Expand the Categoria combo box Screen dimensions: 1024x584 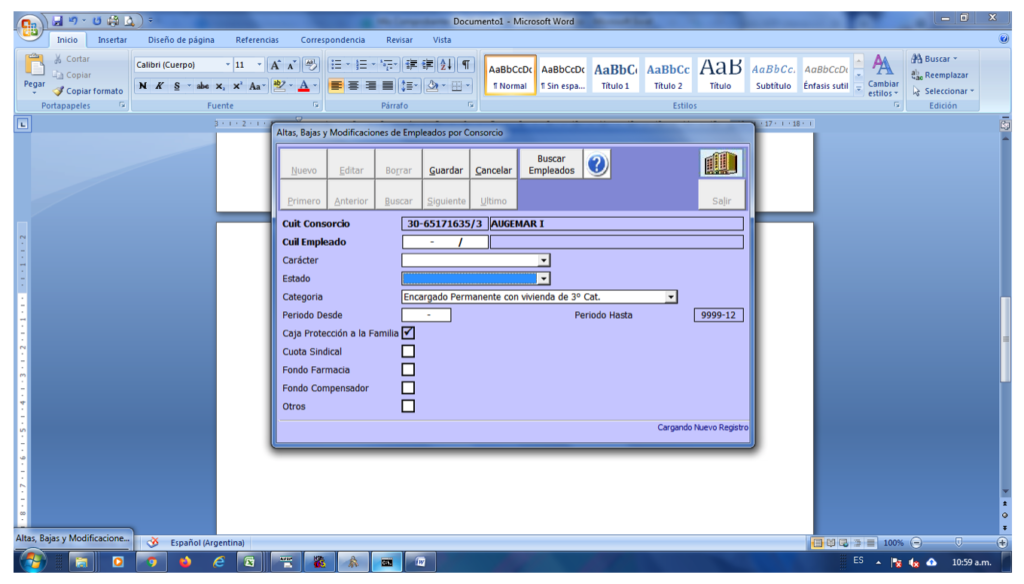[x=671, y=297]
